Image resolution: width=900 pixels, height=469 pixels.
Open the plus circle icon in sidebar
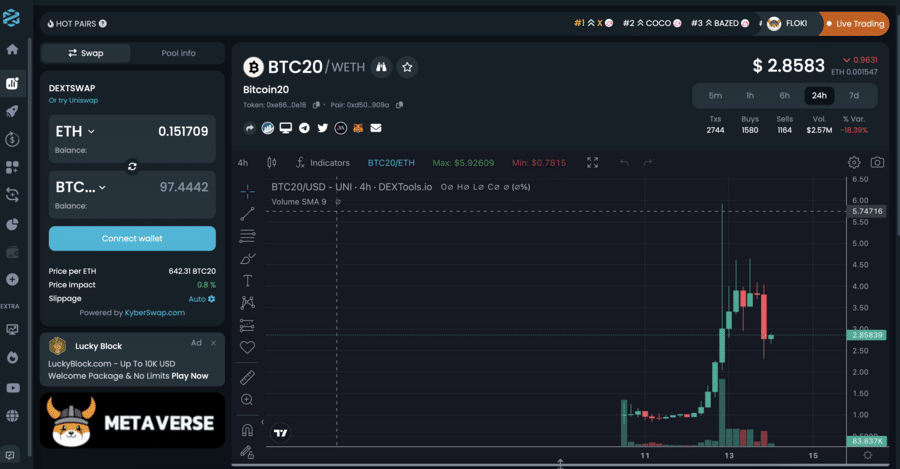[12, 280]
